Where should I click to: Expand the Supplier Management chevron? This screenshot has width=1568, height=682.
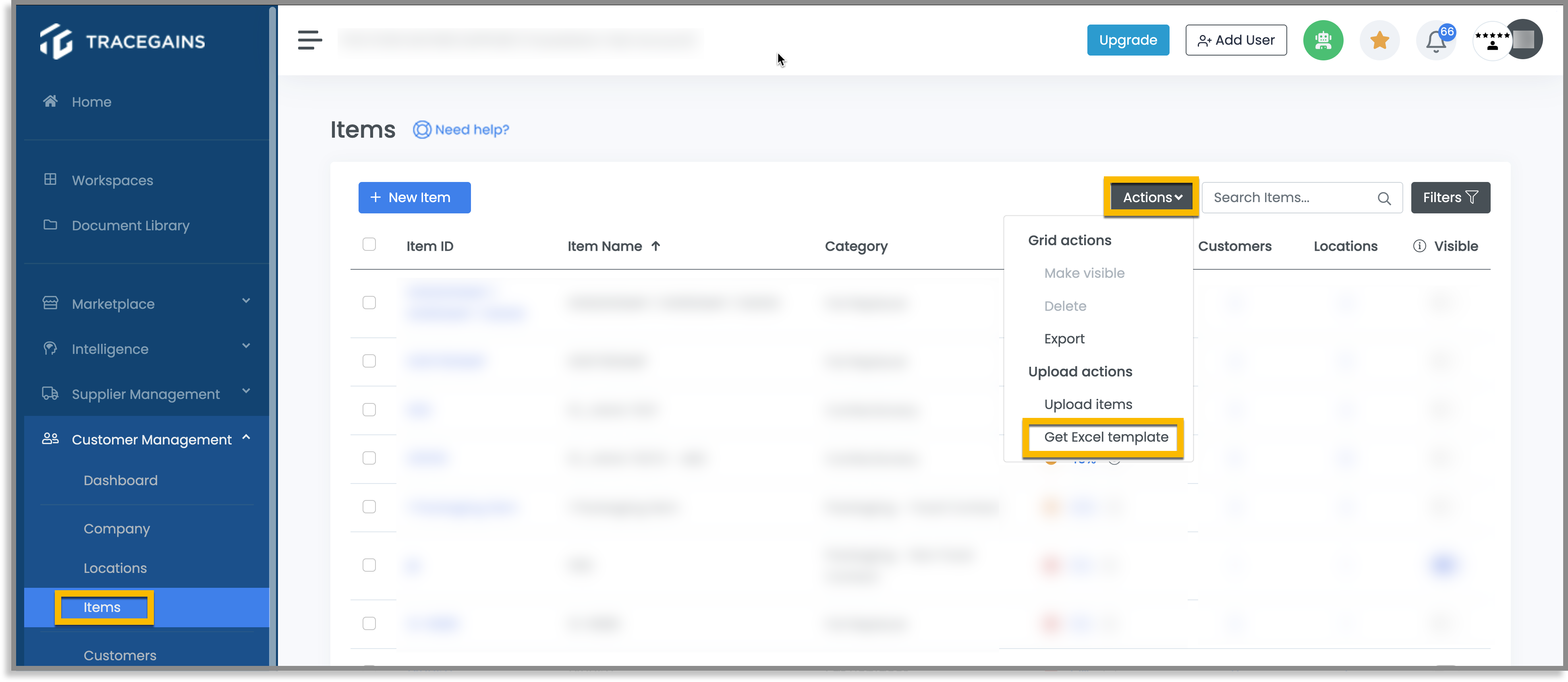246,391
